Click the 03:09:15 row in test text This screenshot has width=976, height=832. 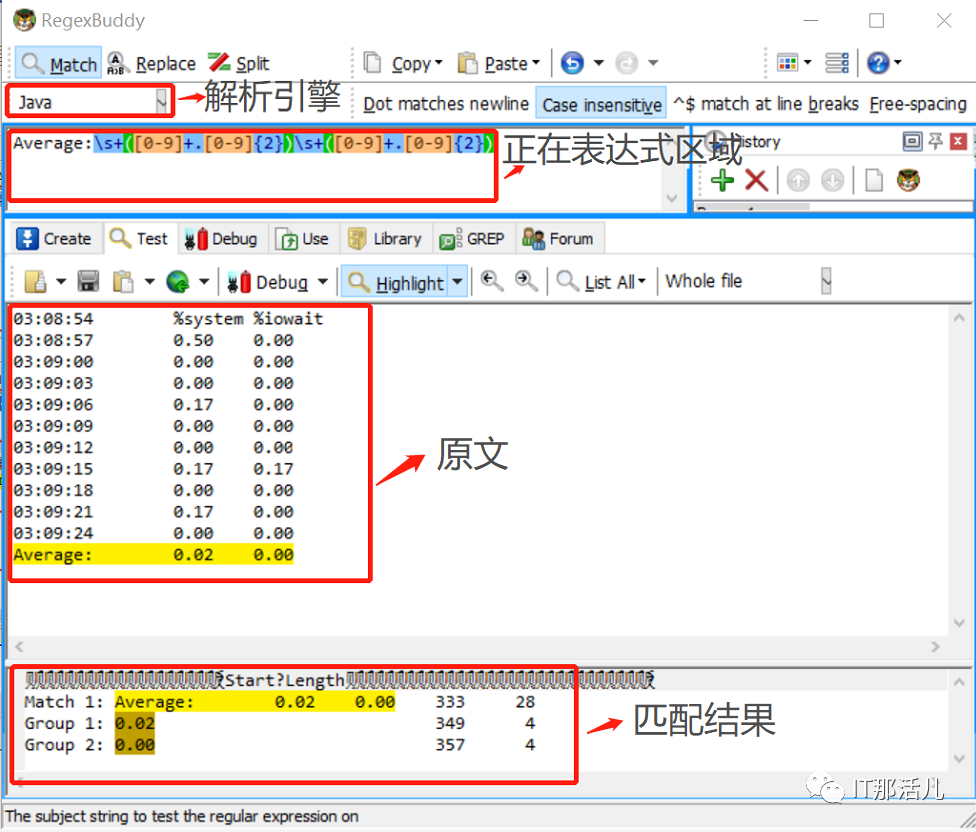pyautogui.click(x=153, y=469)
